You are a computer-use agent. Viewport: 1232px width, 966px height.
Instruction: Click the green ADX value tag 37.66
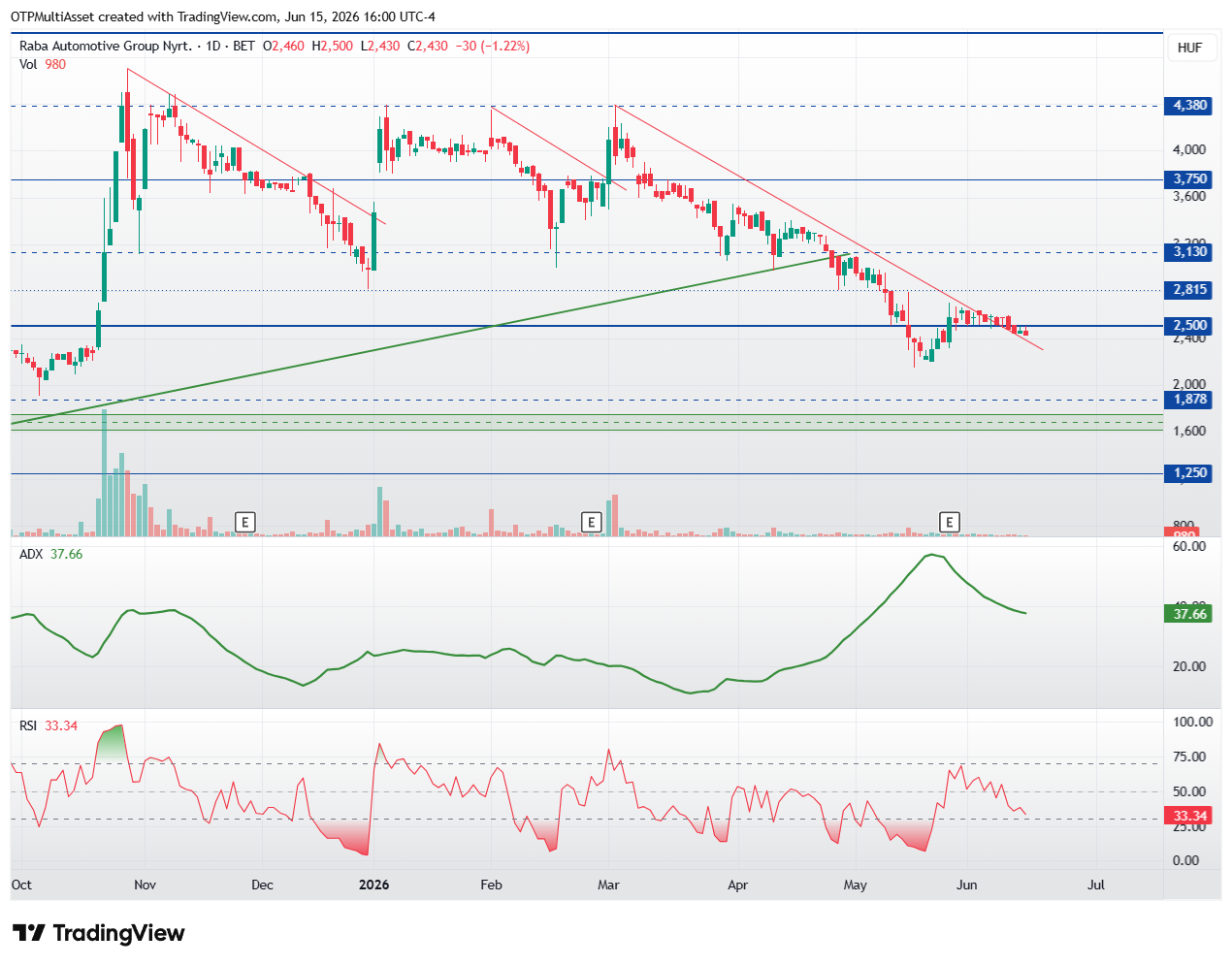tap(1188, 614)
